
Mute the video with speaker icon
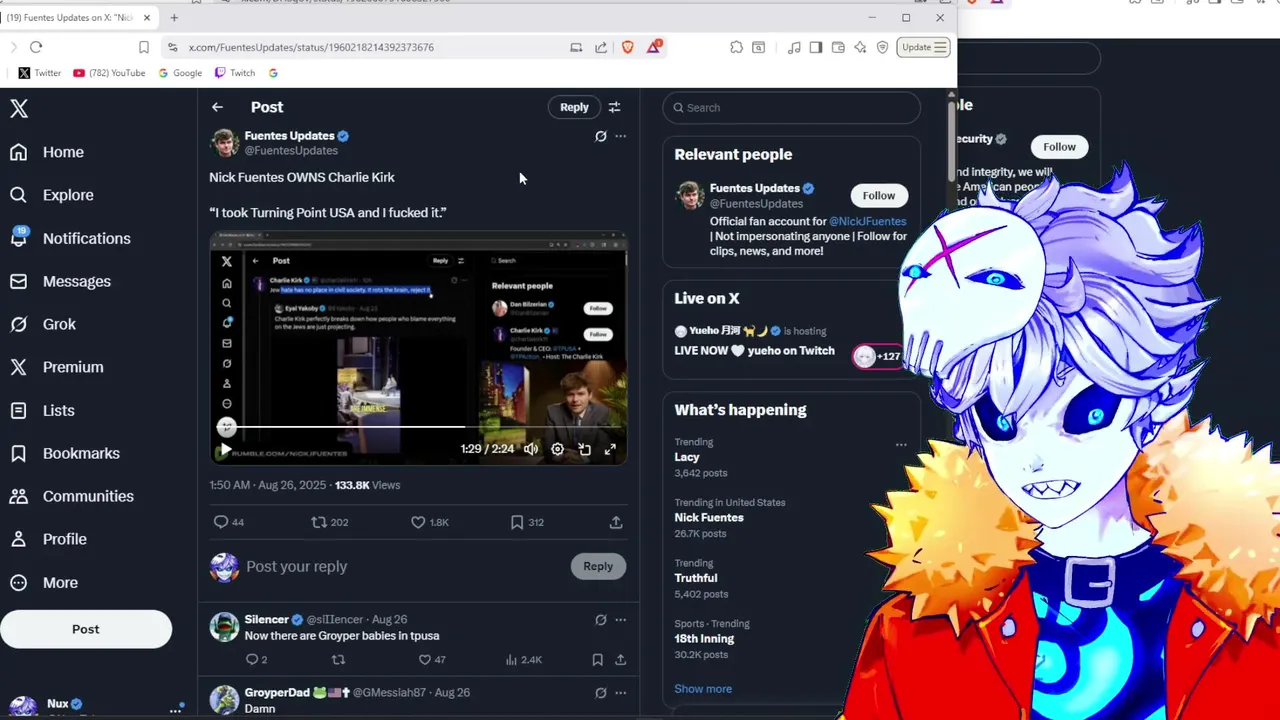click(x=531, y=449)
